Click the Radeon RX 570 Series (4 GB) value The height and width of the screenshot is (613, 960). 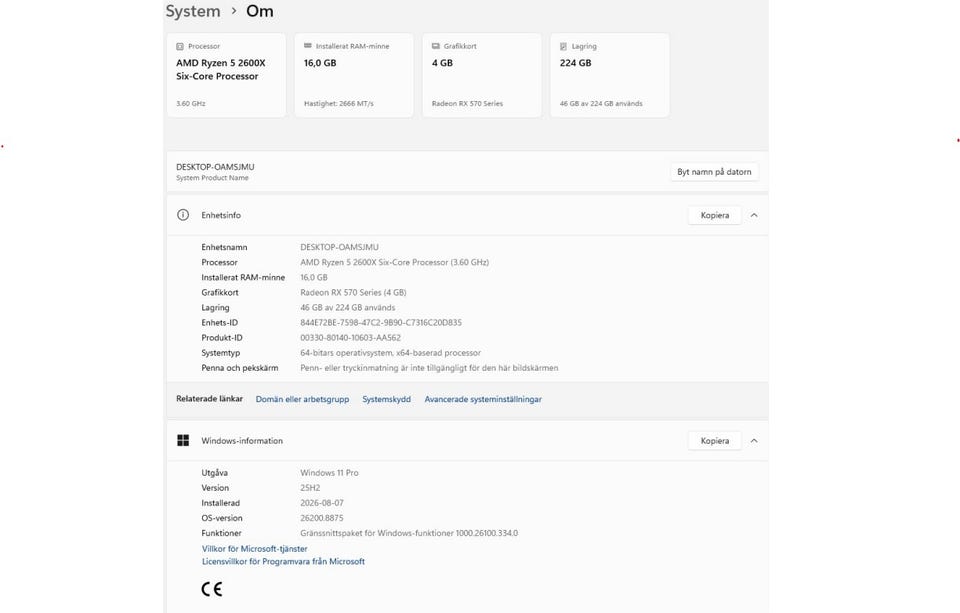pos(353,293)
